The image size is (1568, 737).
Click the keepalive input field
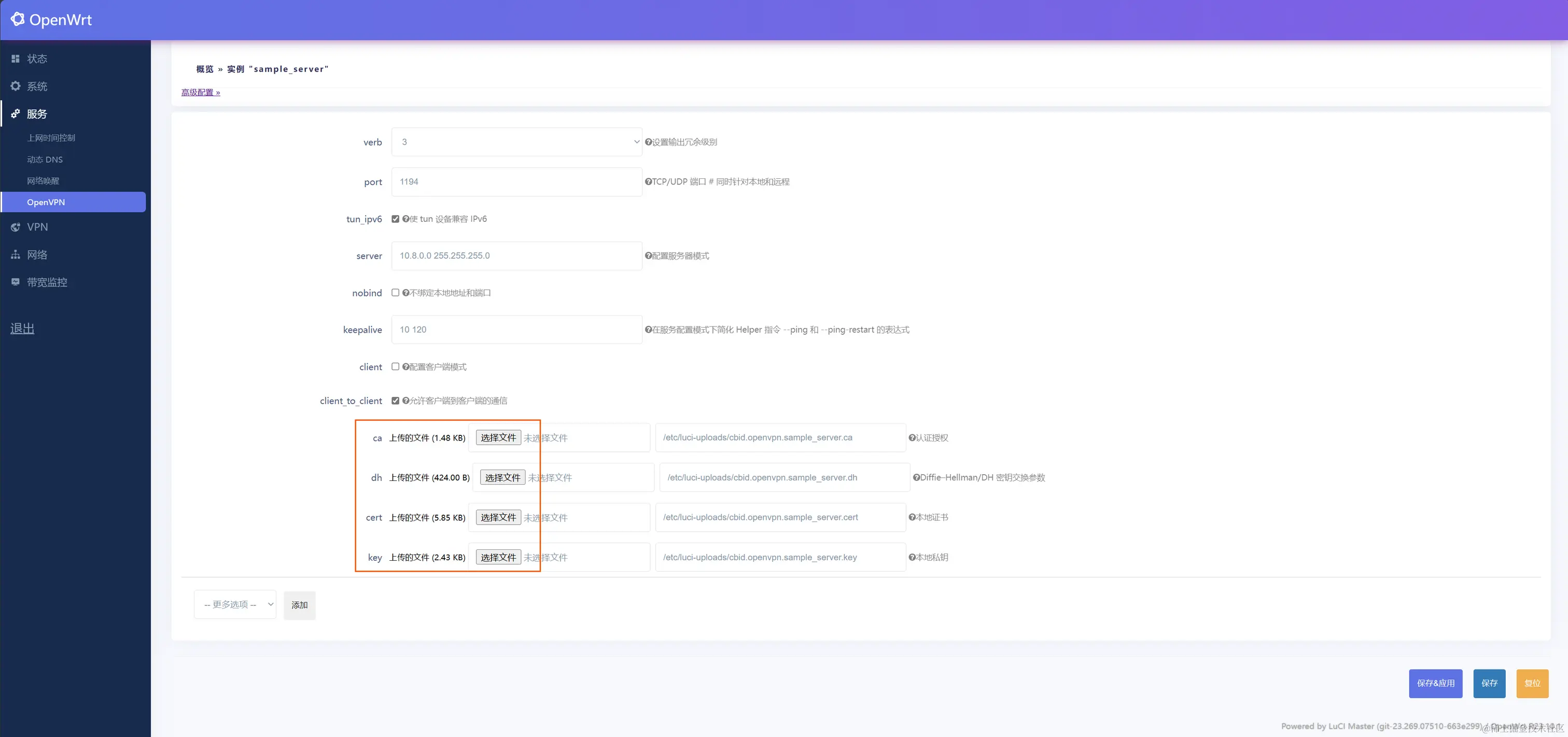coord(516,329)
